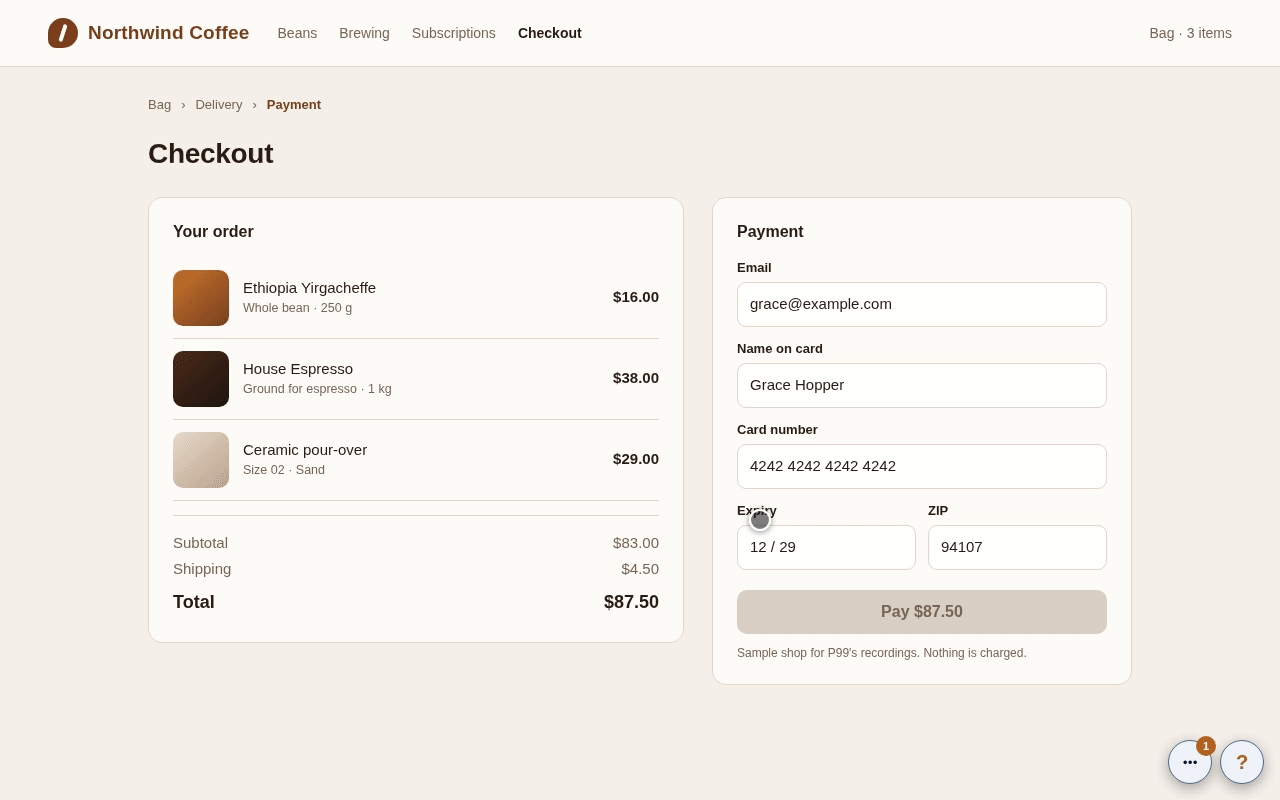Click the $16.00 price
This screenshot has width=1280, height=800.
tap(636, 297)
